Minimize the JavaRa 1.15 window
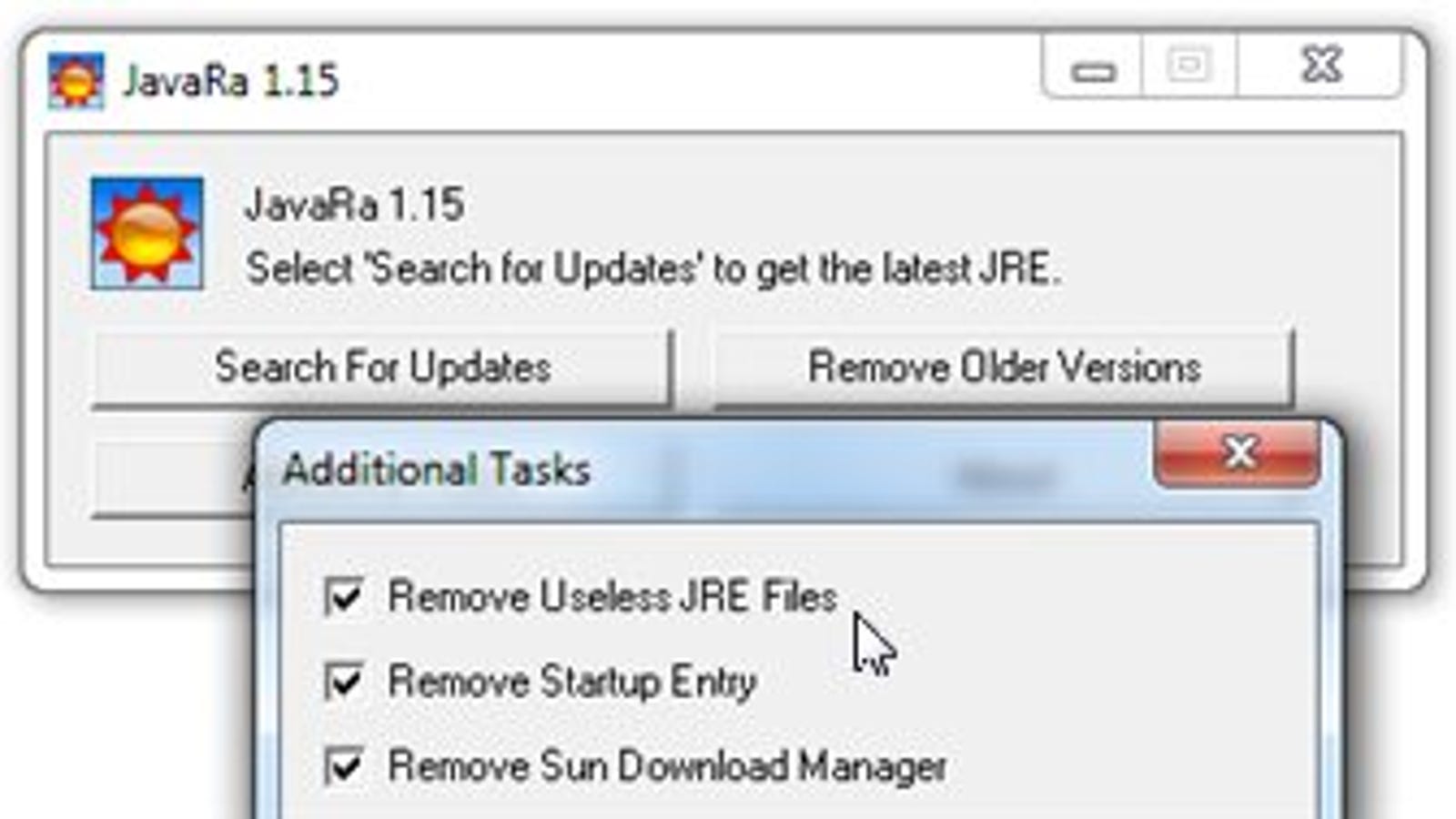1456x819 pixels. click(x=1092, y=67)
